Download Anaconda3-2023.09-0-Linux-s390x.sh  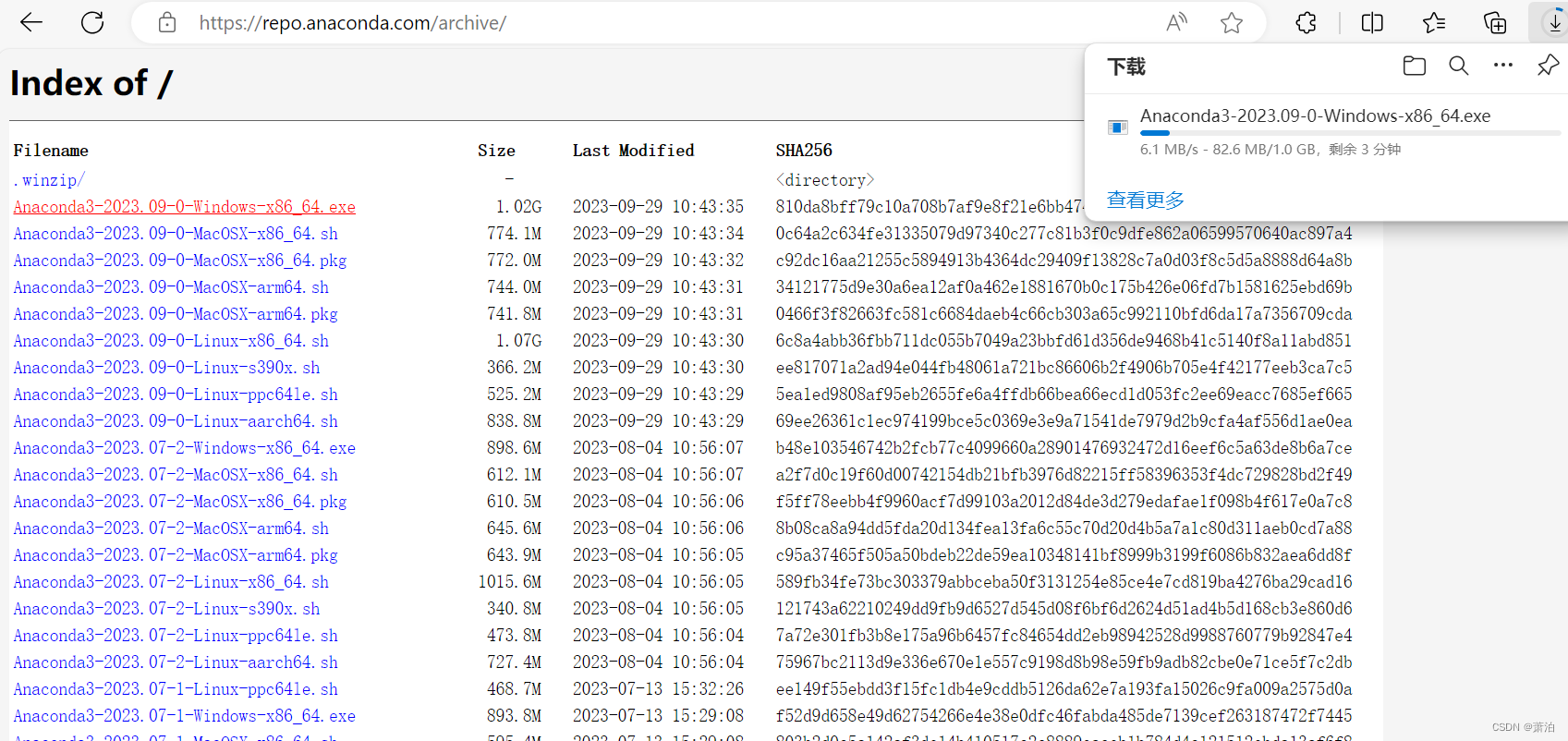166,368
